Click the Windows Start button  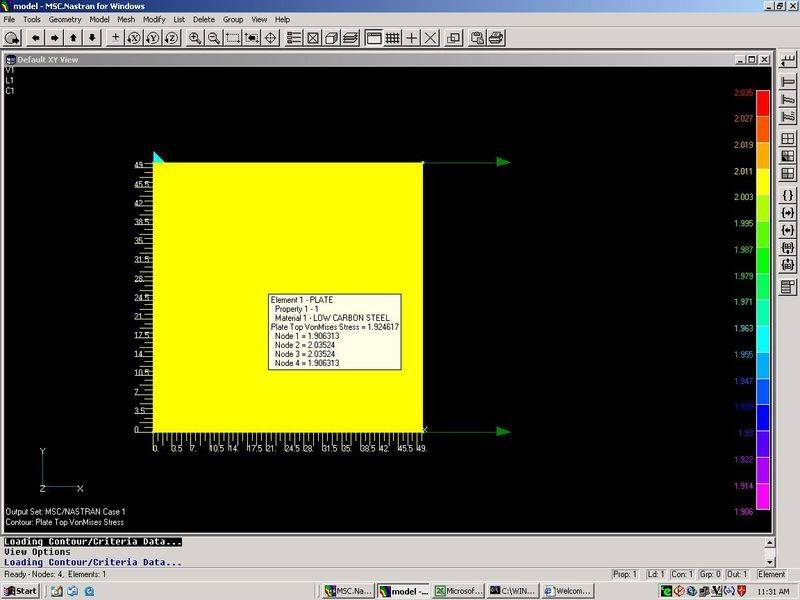click(x=20, y=591)
